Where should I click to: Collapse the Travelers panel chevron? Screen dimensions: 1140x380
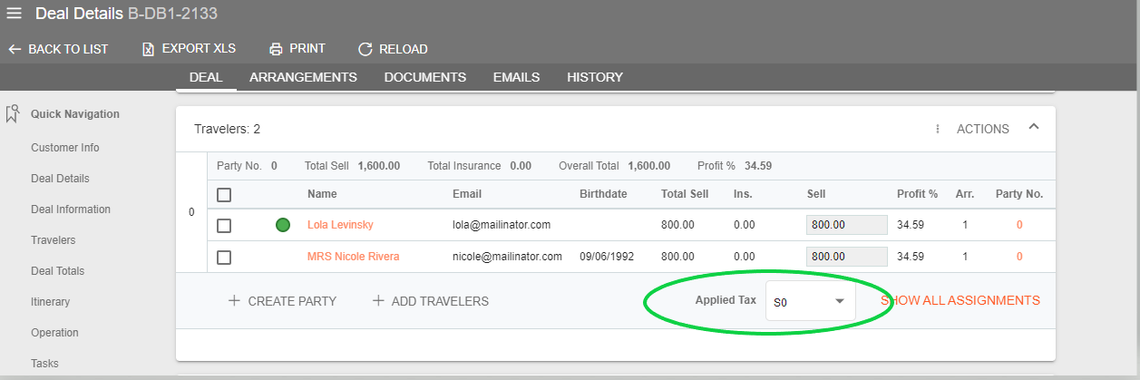(x=1034, y=127)
